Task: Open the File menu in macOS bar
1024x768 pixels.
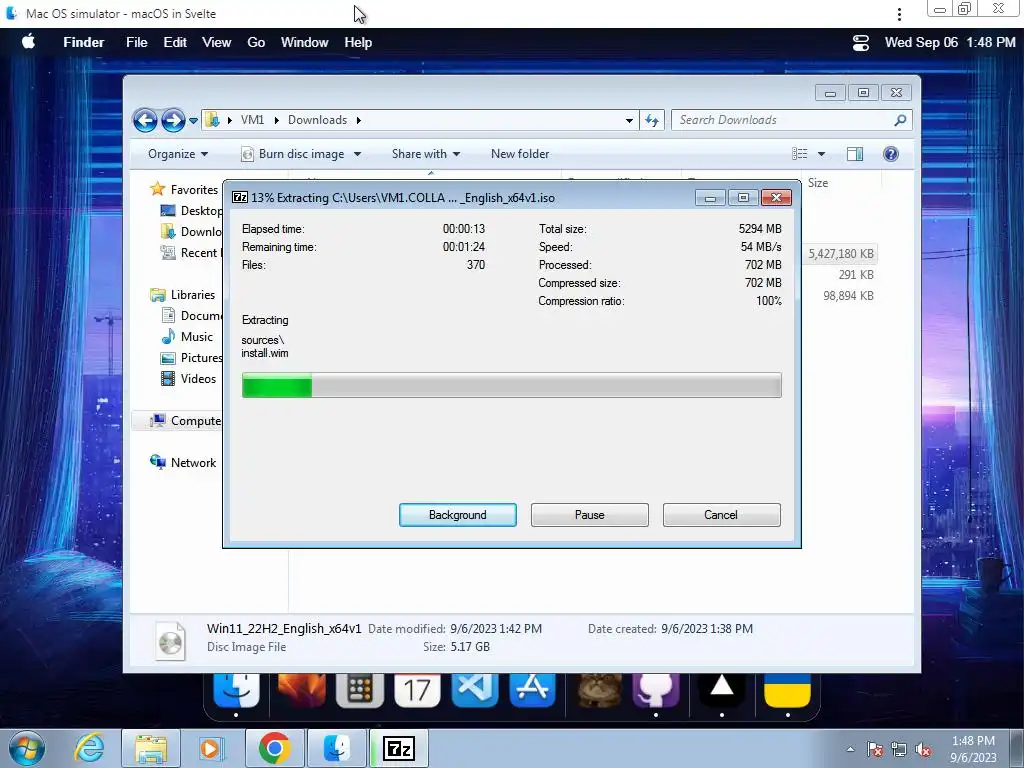Action: click(x=136, y=42)
